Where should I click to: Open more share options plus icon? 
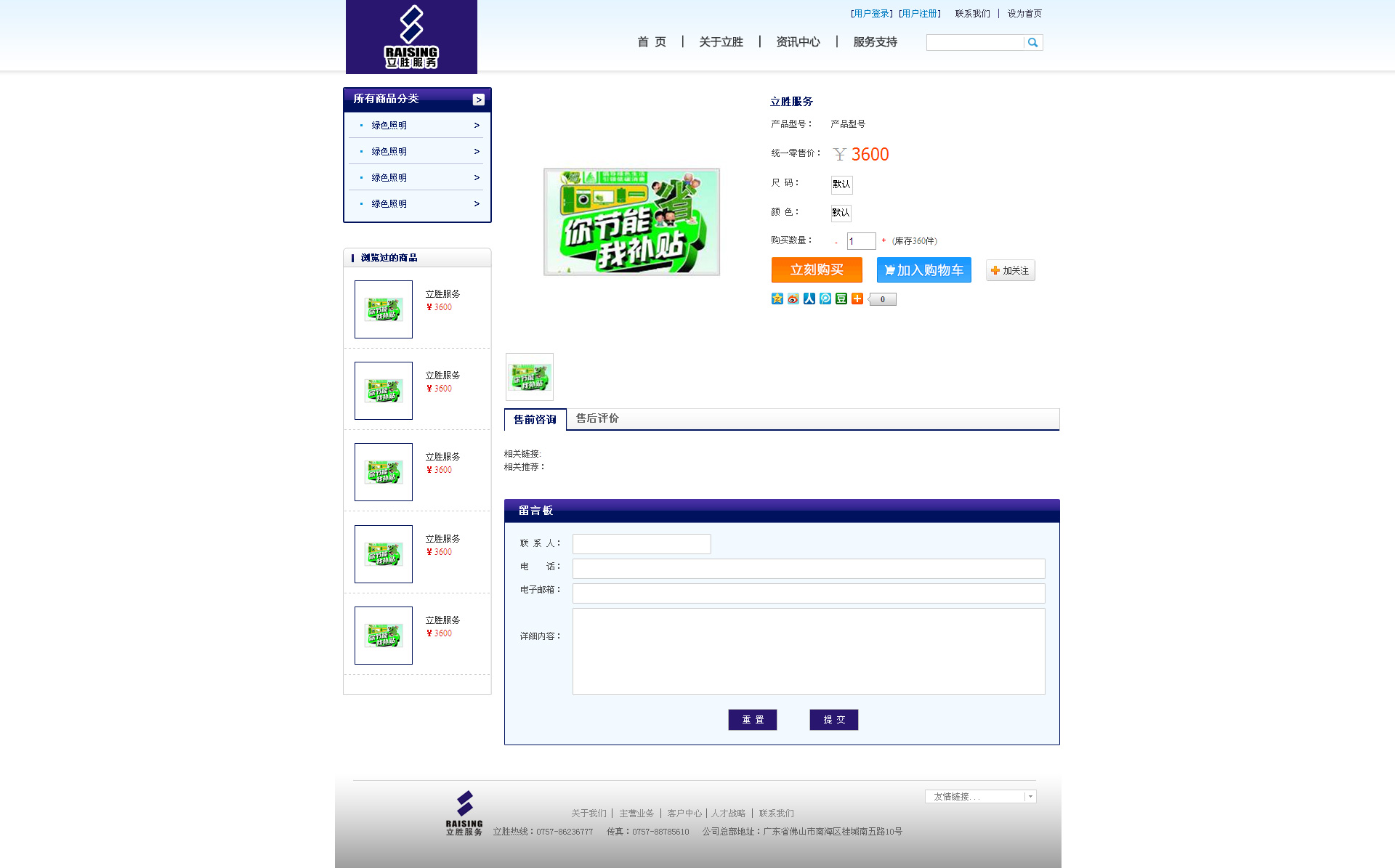pyautogui.click(x=857, y=299)
